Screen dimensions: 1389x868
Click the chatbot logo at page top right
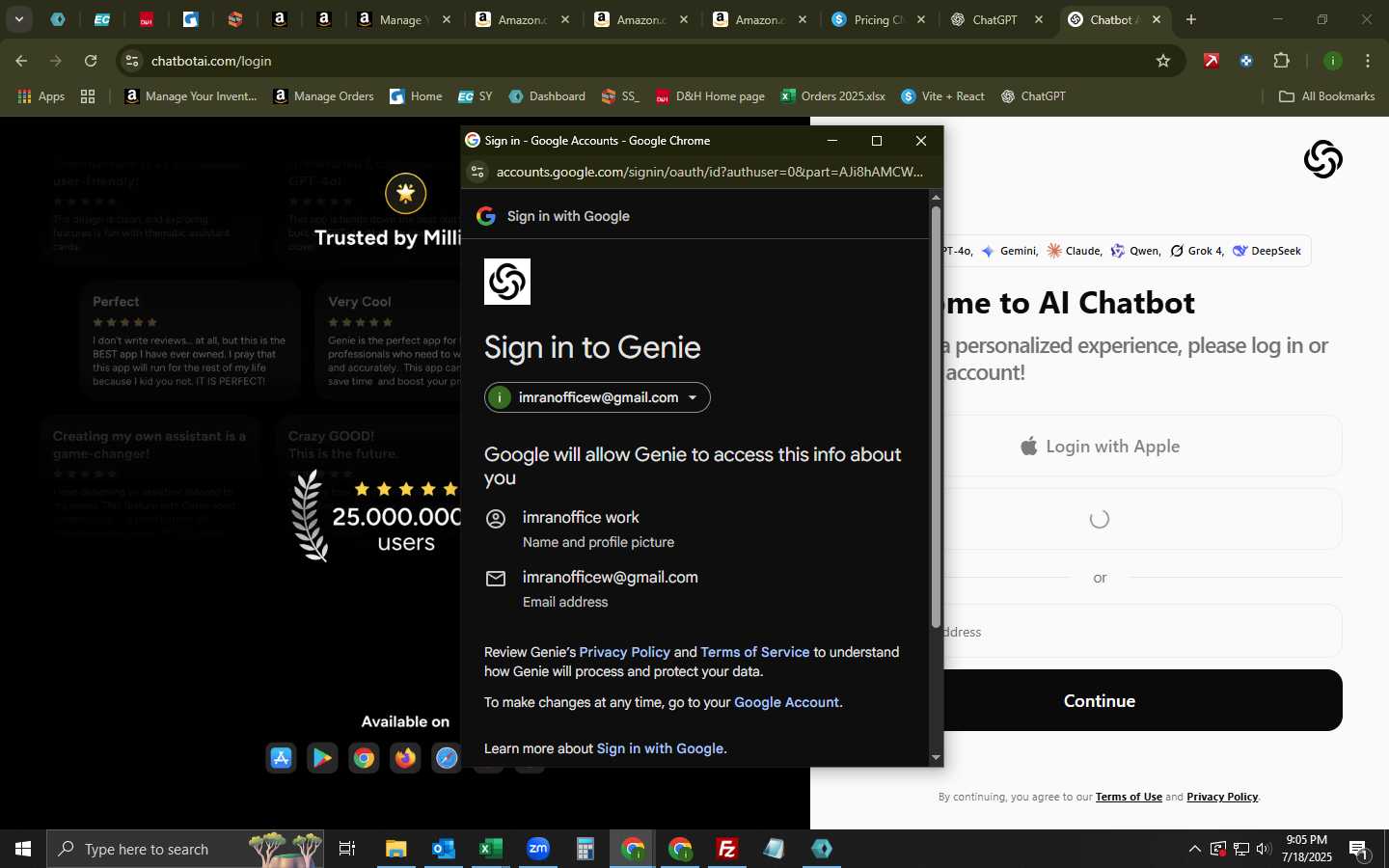(1322, 159)
